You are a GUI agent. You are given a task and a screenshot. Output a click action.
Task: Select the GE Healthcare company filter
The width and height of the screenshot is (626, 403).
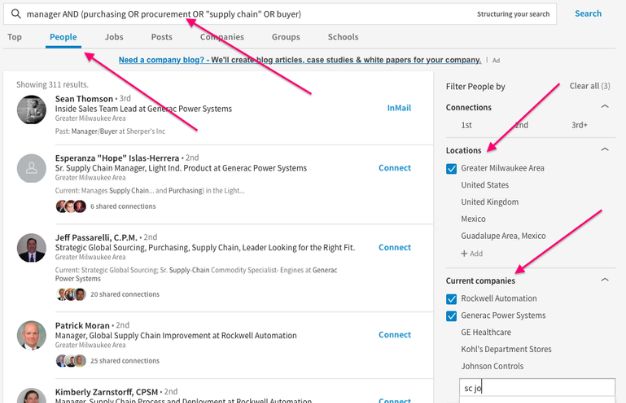pyautogui.click(x=486, y=332)
